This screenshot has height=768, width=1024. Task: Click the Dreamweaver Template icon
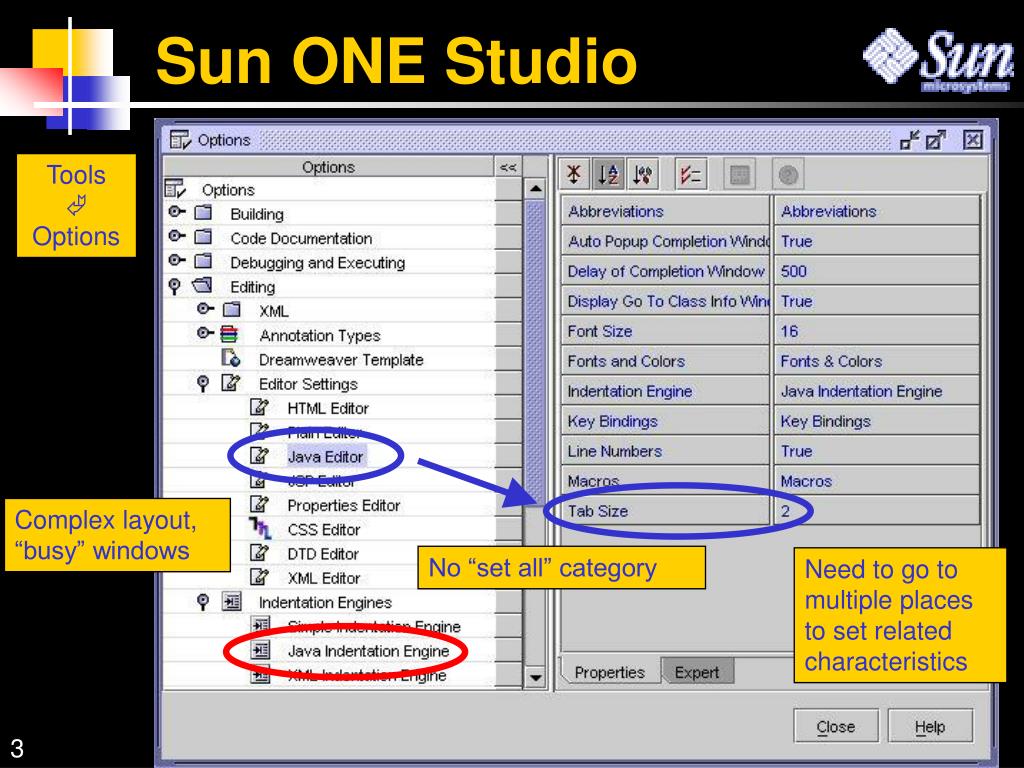pyautogui.click(x=231, y=358)
